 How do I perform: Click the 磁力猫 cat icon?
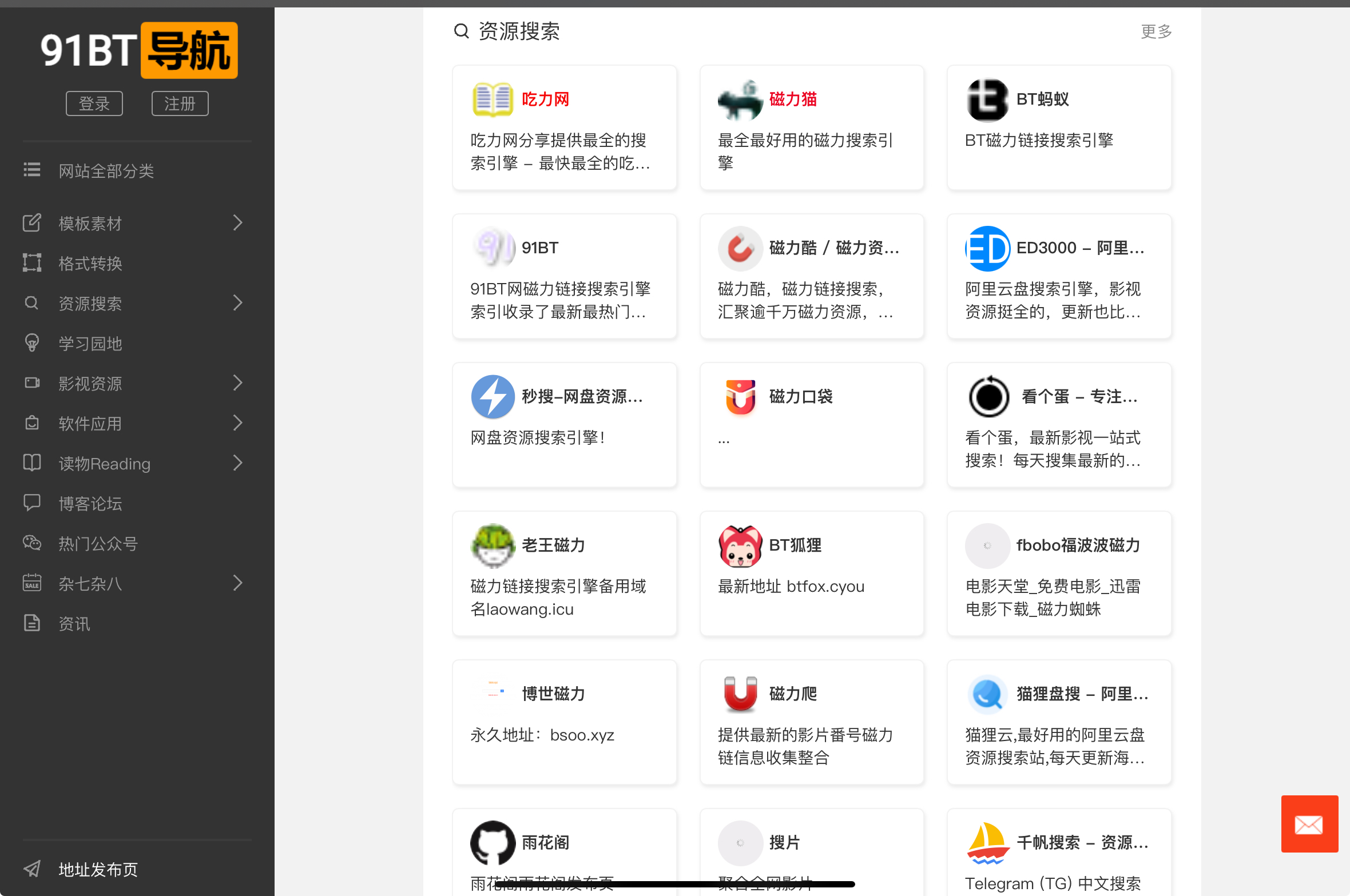(740, 99)
